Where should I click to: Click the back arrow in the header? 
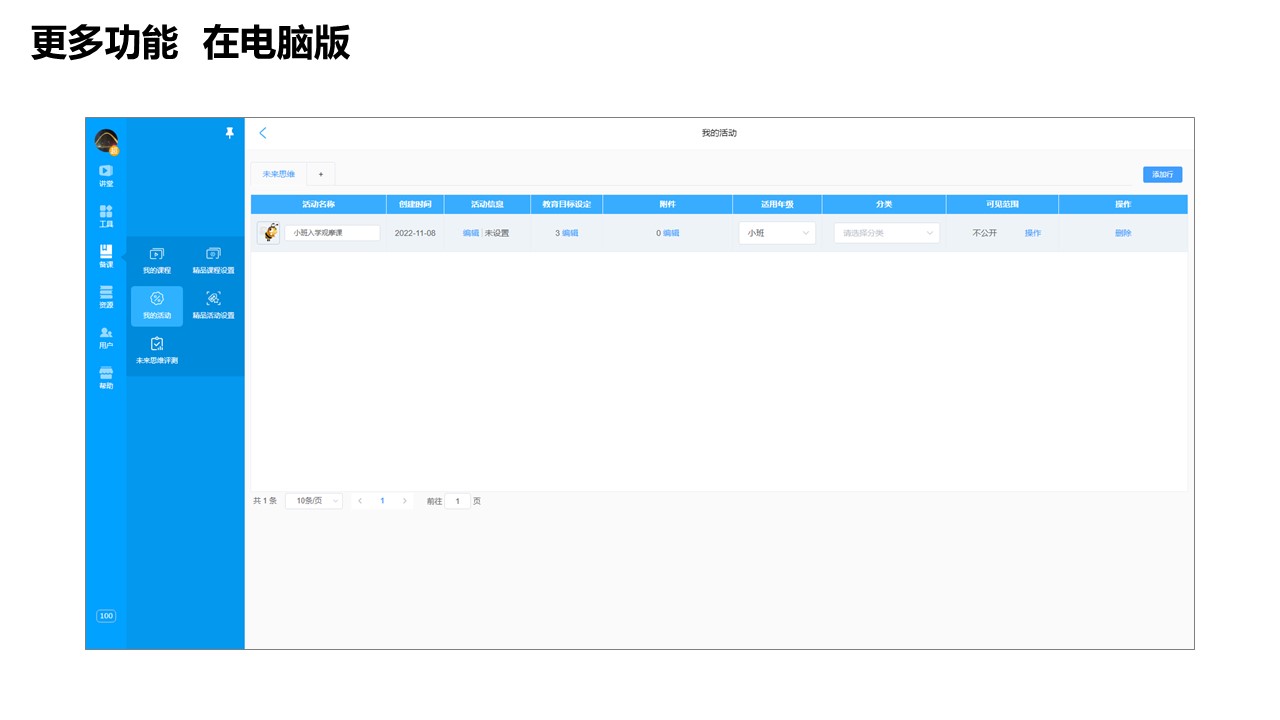click(x=263, y=133)
